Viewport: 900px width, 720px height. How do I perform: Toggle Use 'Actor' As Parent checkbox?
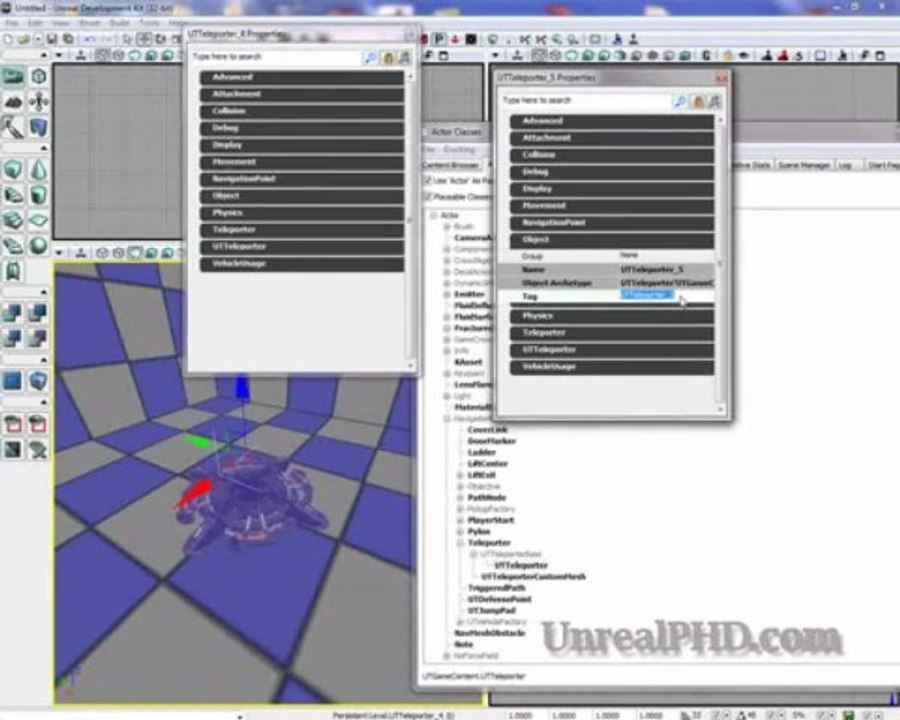pyautogui.click(x=428, y=180)
